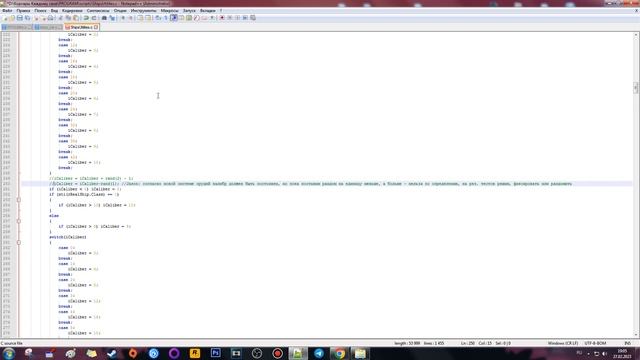Toggle the highlighted indent guide icon
The width and height of the screenshot is (640, 360).
pos(173,18)
